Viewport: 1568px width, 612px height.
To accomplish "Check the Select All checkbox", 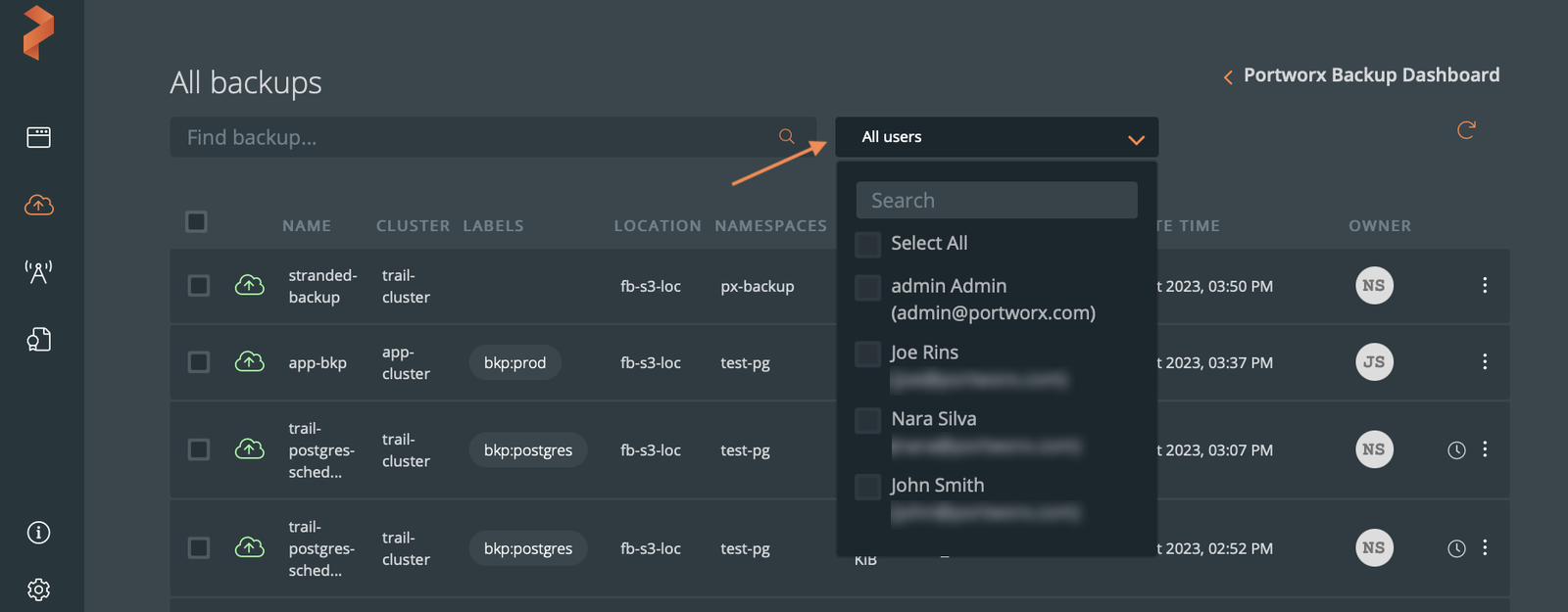I will click(868, 244).
